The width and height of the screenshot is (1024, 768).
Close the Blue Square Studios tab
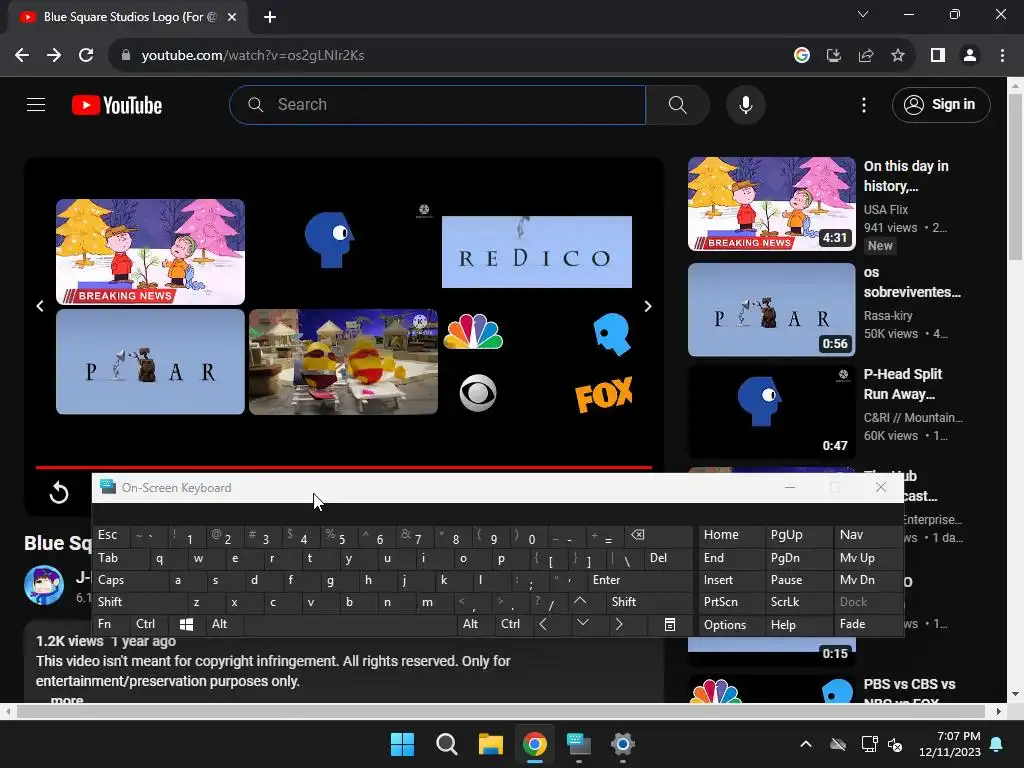tap(232, 17)
